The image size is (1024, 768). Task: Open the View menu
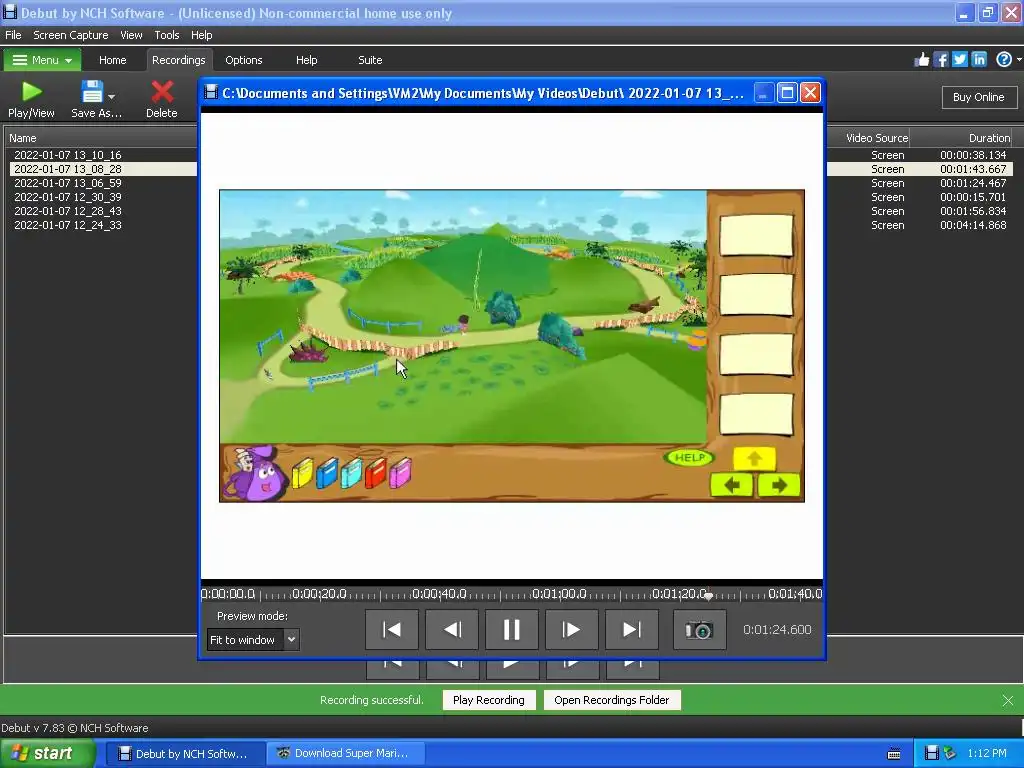click(131, 35)
